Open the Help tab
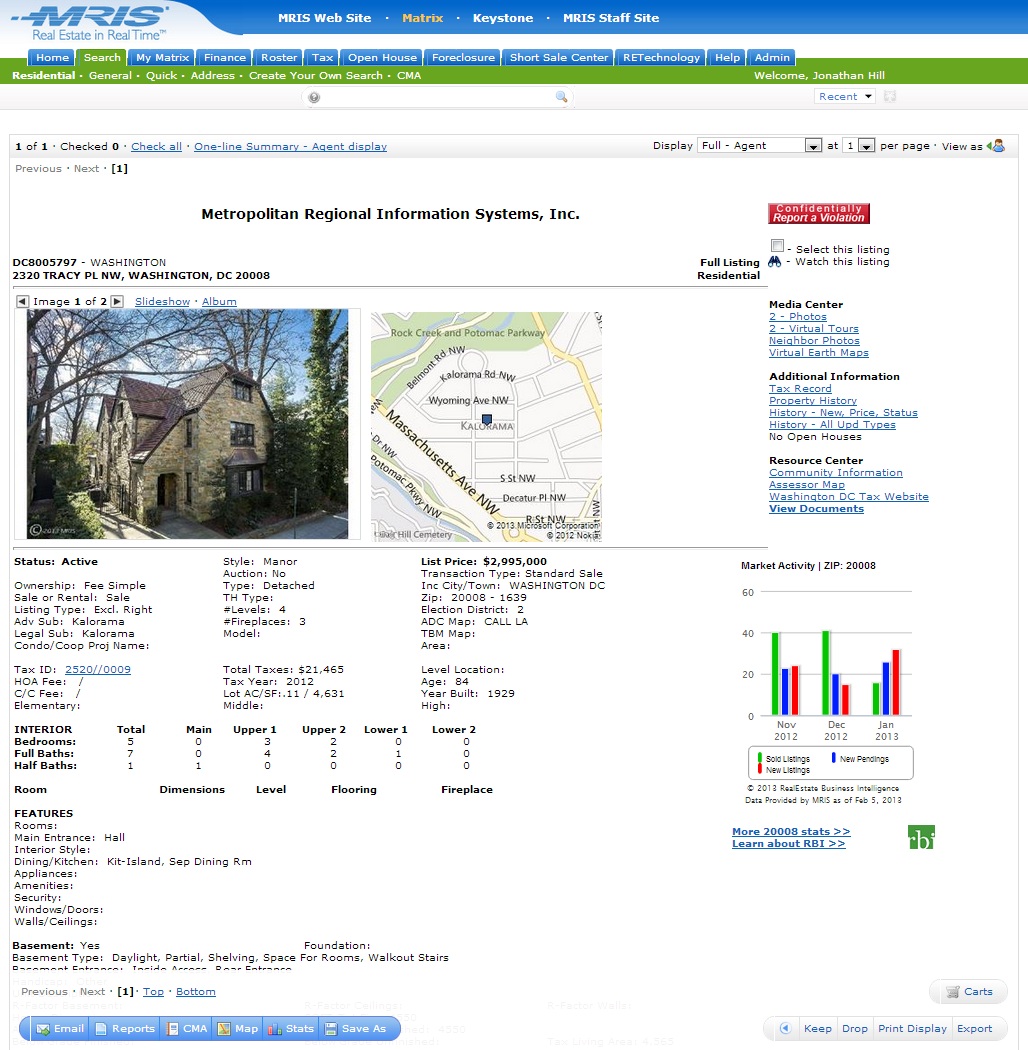 click(x=727, y=58)
